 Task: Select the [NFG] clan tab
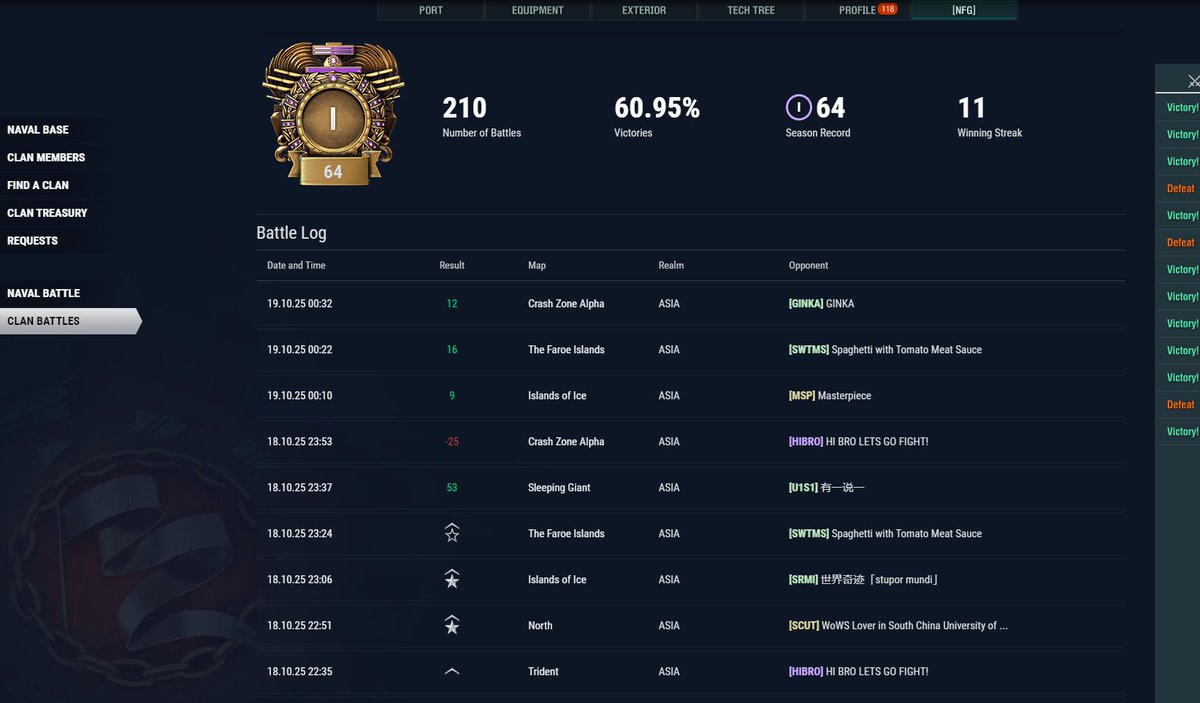[x=964, y=10]
